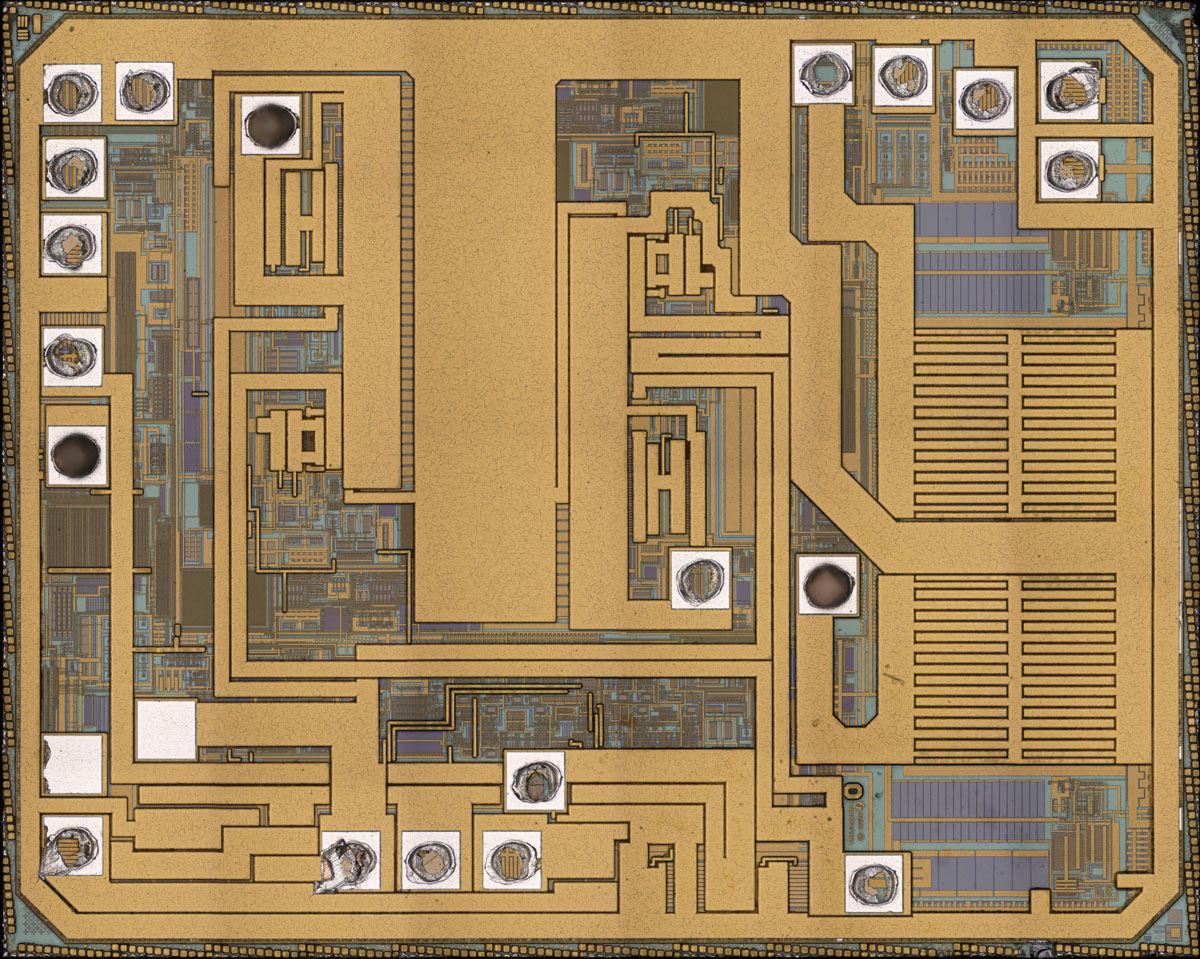Click the bond pad in bottom-left corner

coord(72,845)
